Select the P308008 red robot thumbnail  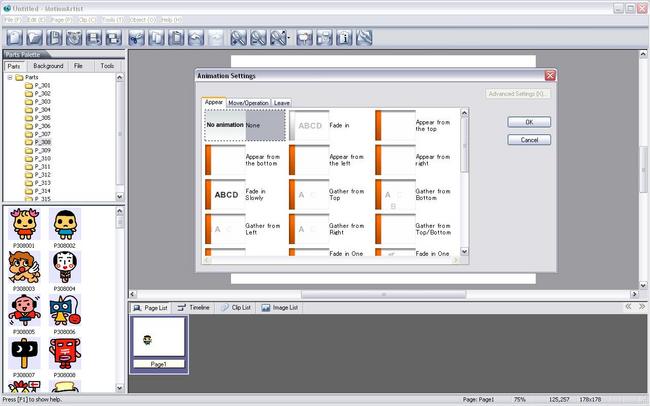(x=65, y=354)
